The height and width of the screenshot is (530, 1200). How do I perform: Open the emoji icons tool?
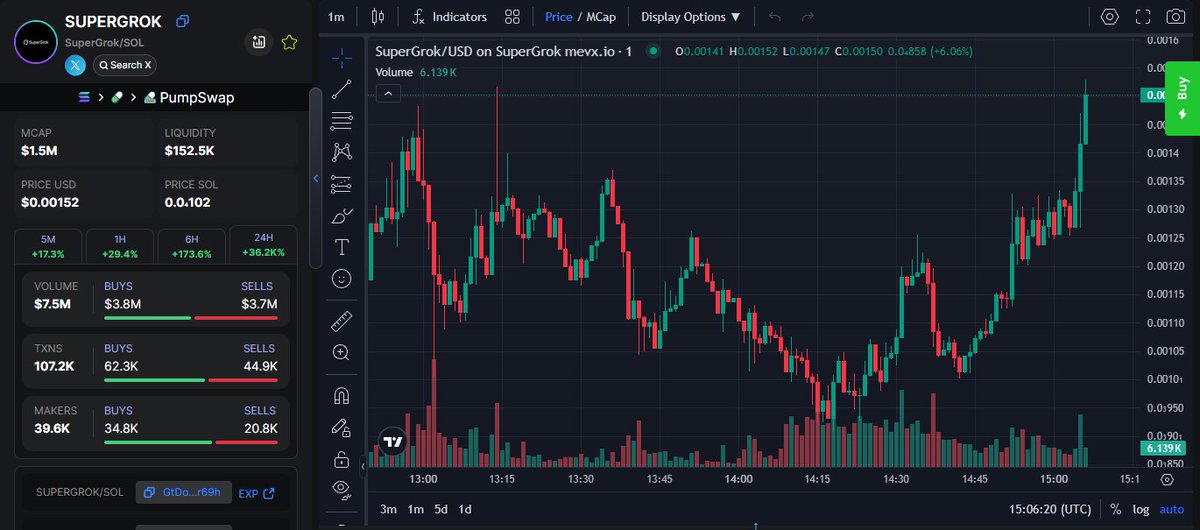click(342, 279)
